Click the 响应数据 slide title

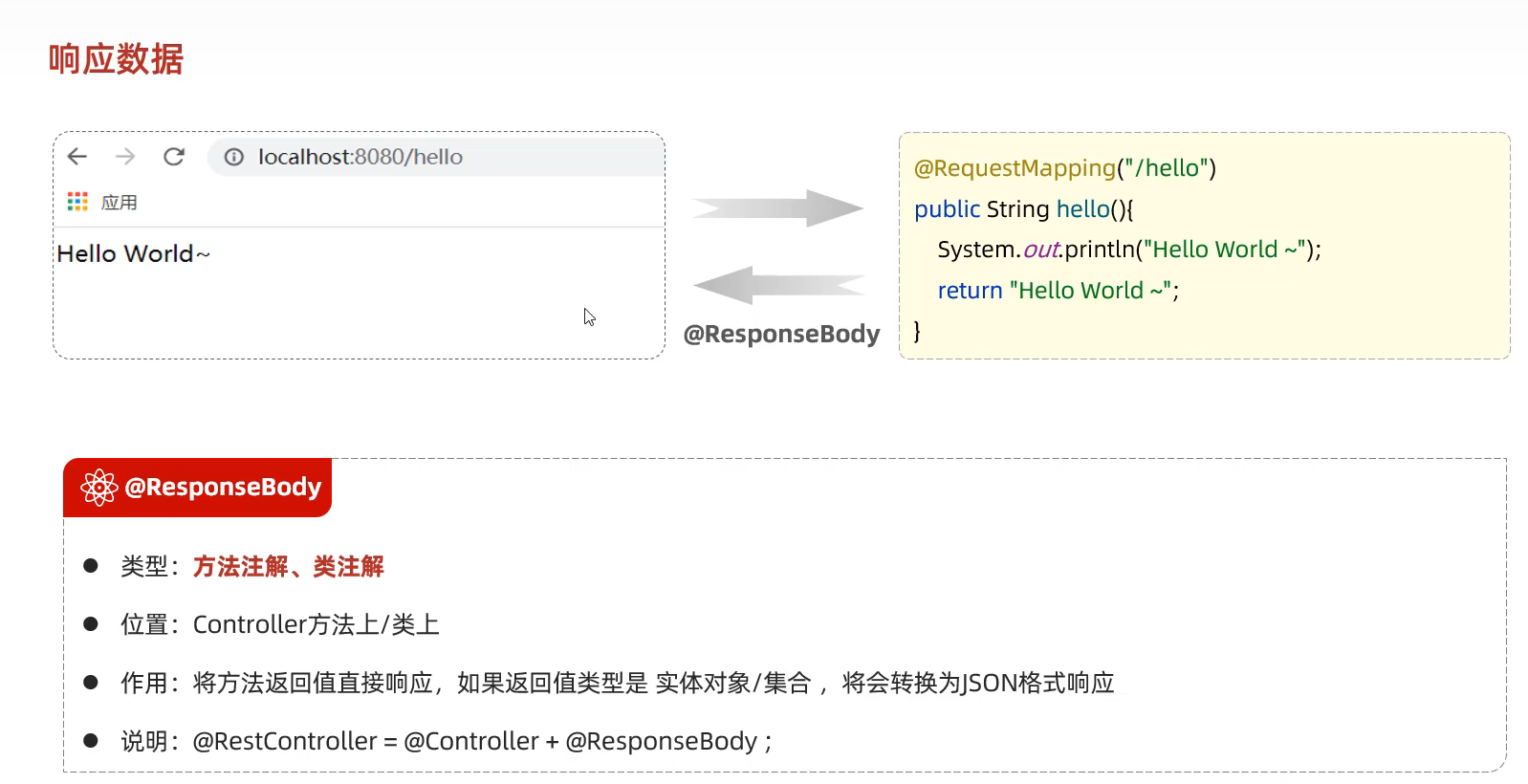click(116, 59)
